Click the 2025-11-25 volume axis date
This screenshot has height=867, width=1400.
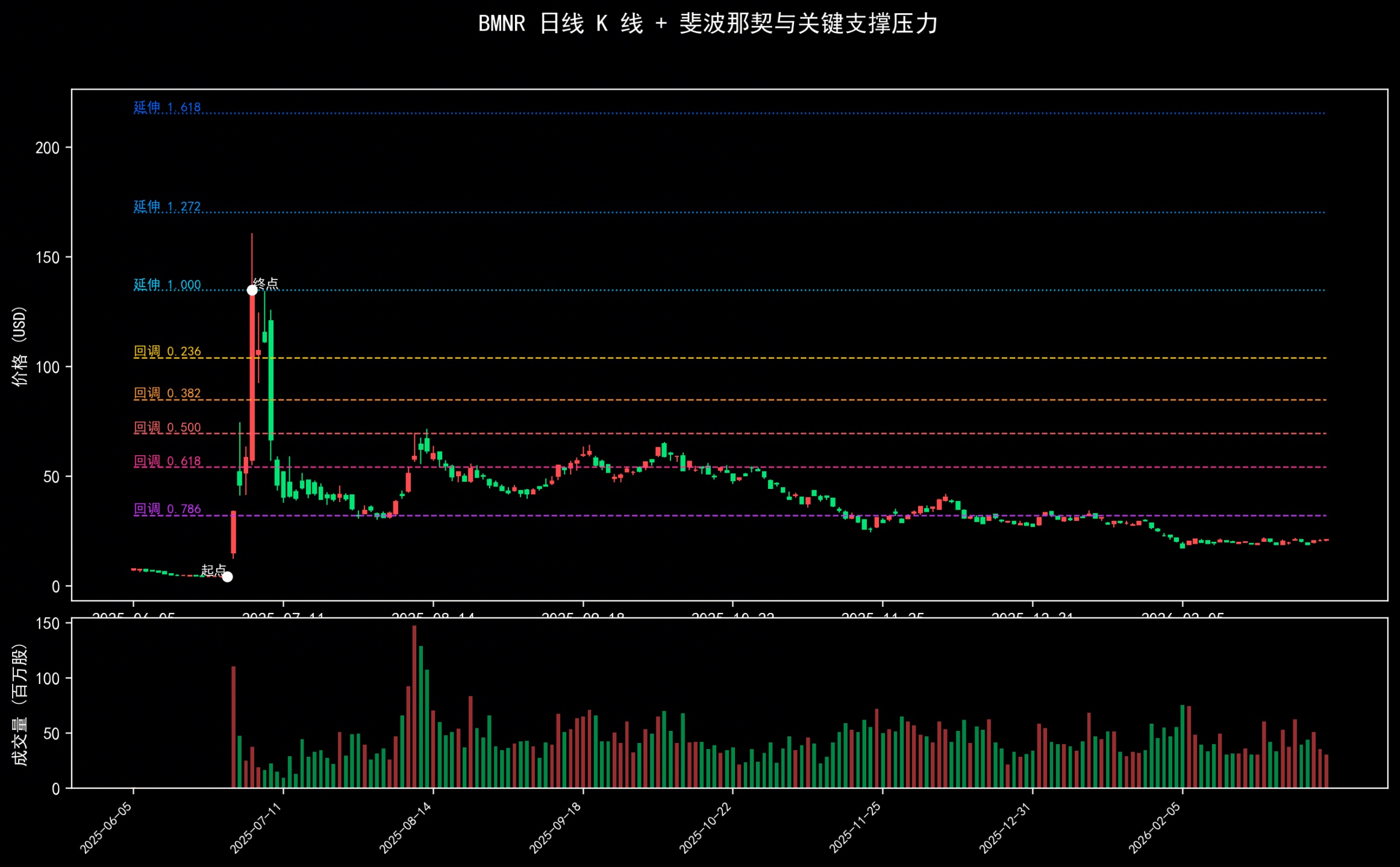click(855, 827)
